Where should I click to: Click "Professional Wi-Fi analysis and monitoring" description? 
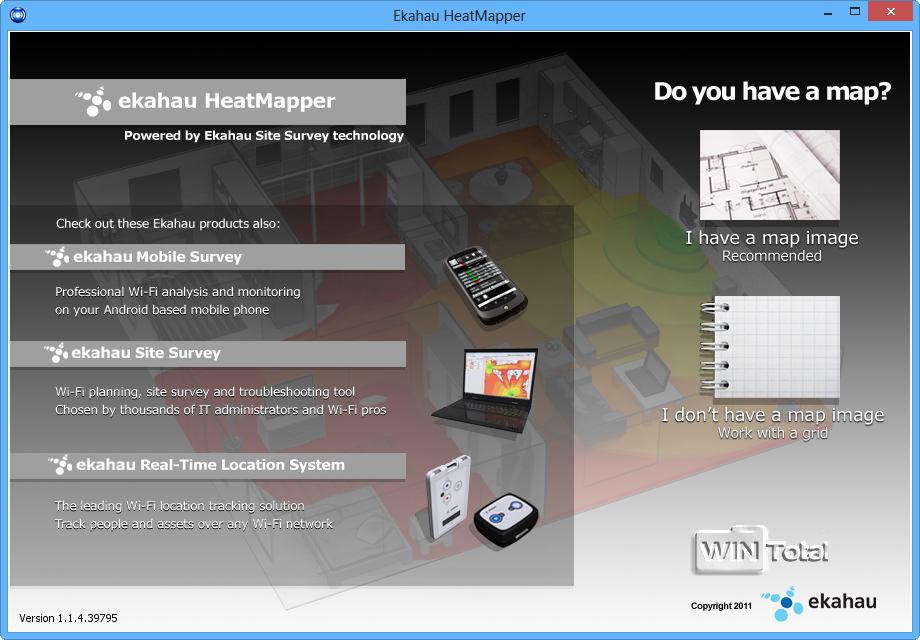tap(178, 292)
